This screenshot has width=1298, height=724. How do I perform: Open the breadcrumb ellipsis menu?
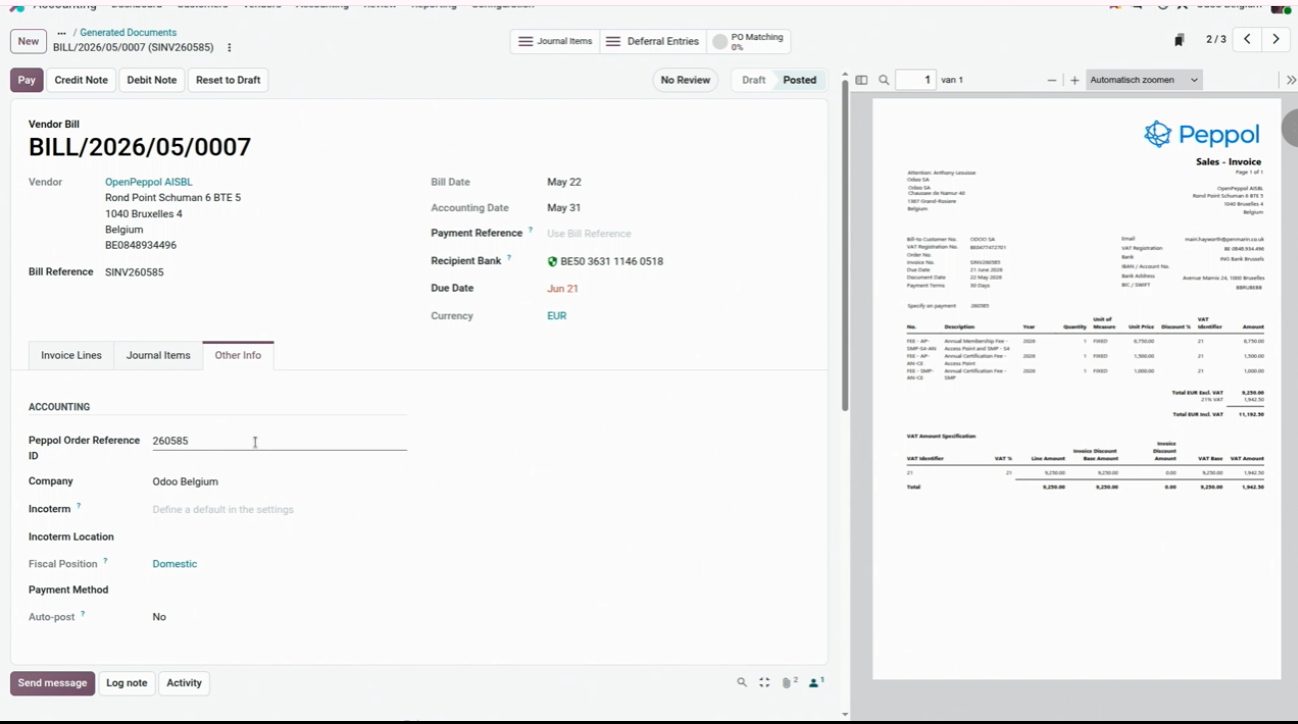pyautogui.click(x=62, y=33)
